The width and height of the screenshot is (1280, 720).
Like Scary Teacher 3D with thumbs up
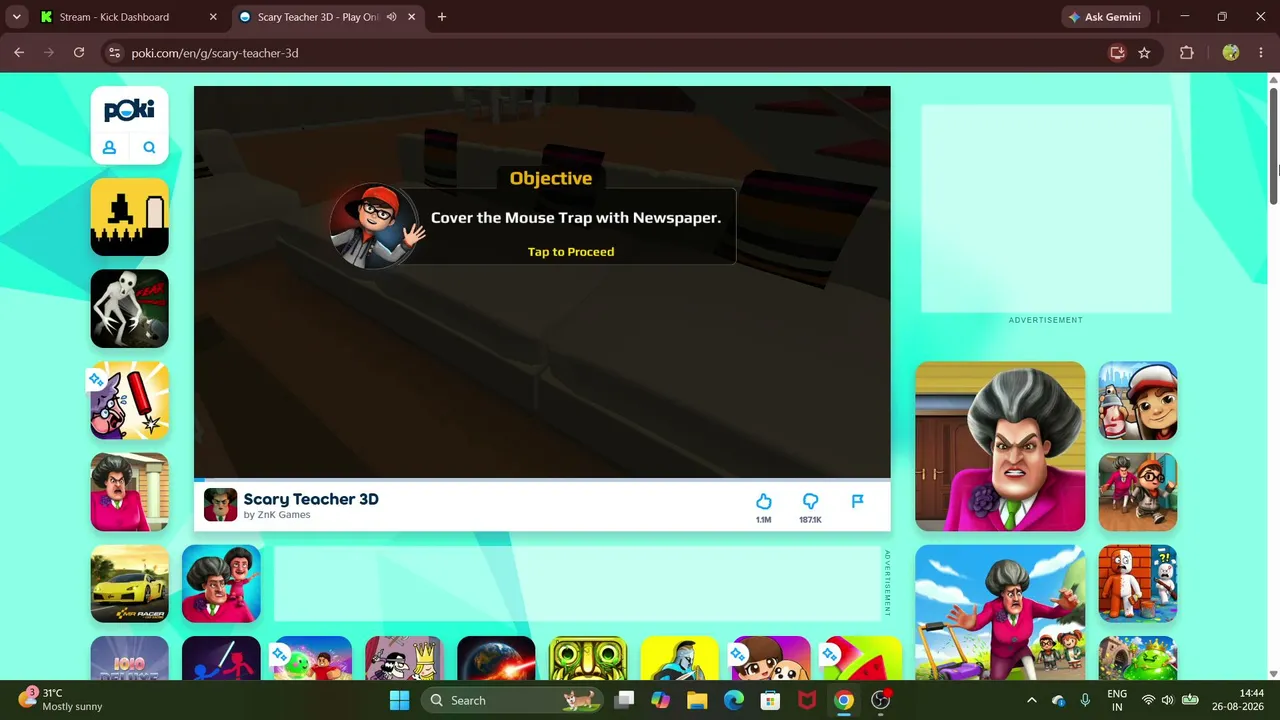(764, 501)
